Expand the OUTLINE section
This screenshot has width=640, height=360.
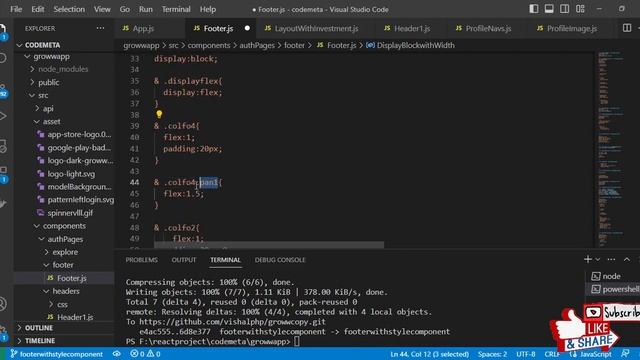[x=64, y=328]
